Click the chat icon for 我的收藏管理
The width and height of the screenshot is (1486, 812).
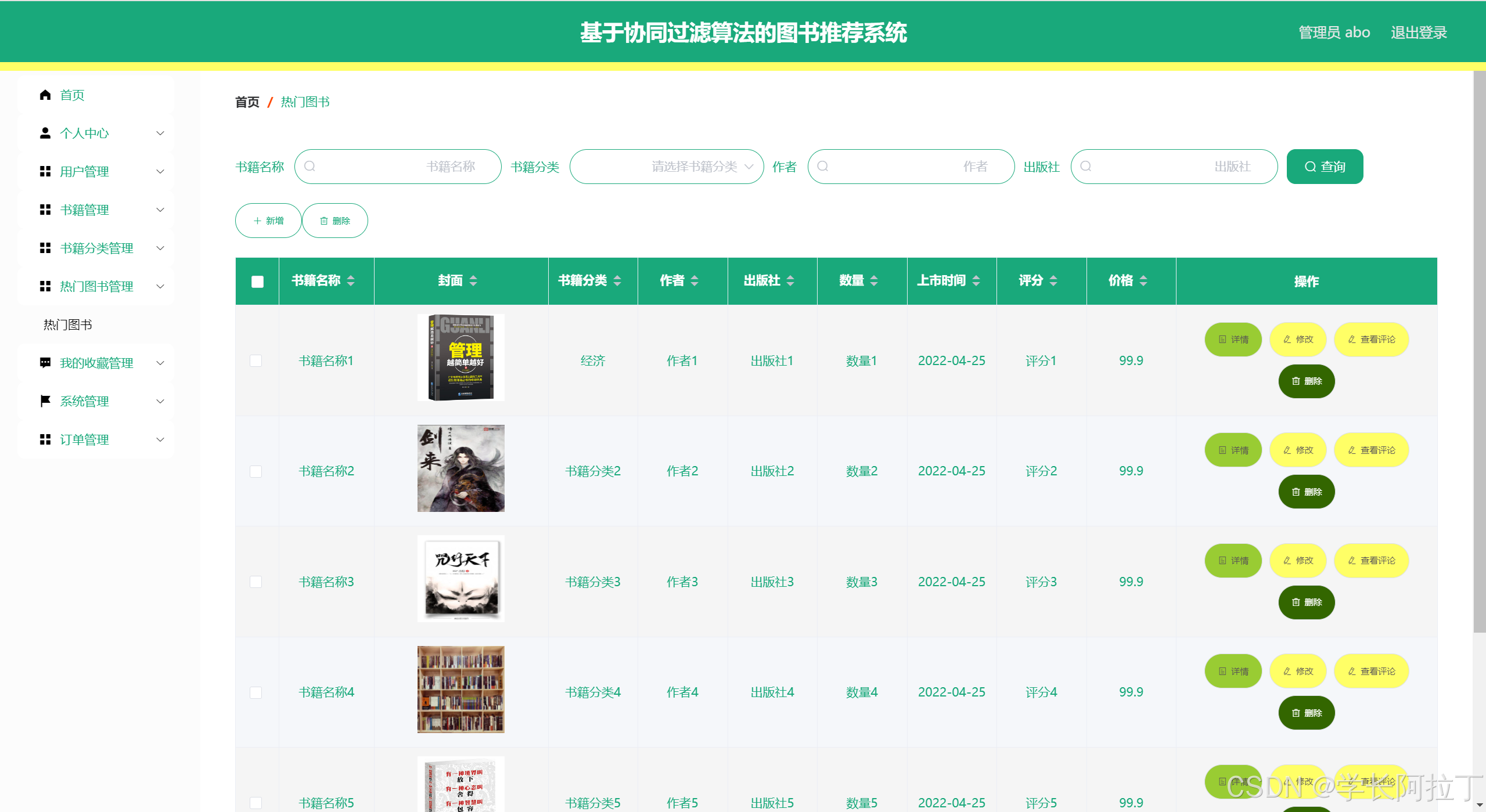(45, 363)
